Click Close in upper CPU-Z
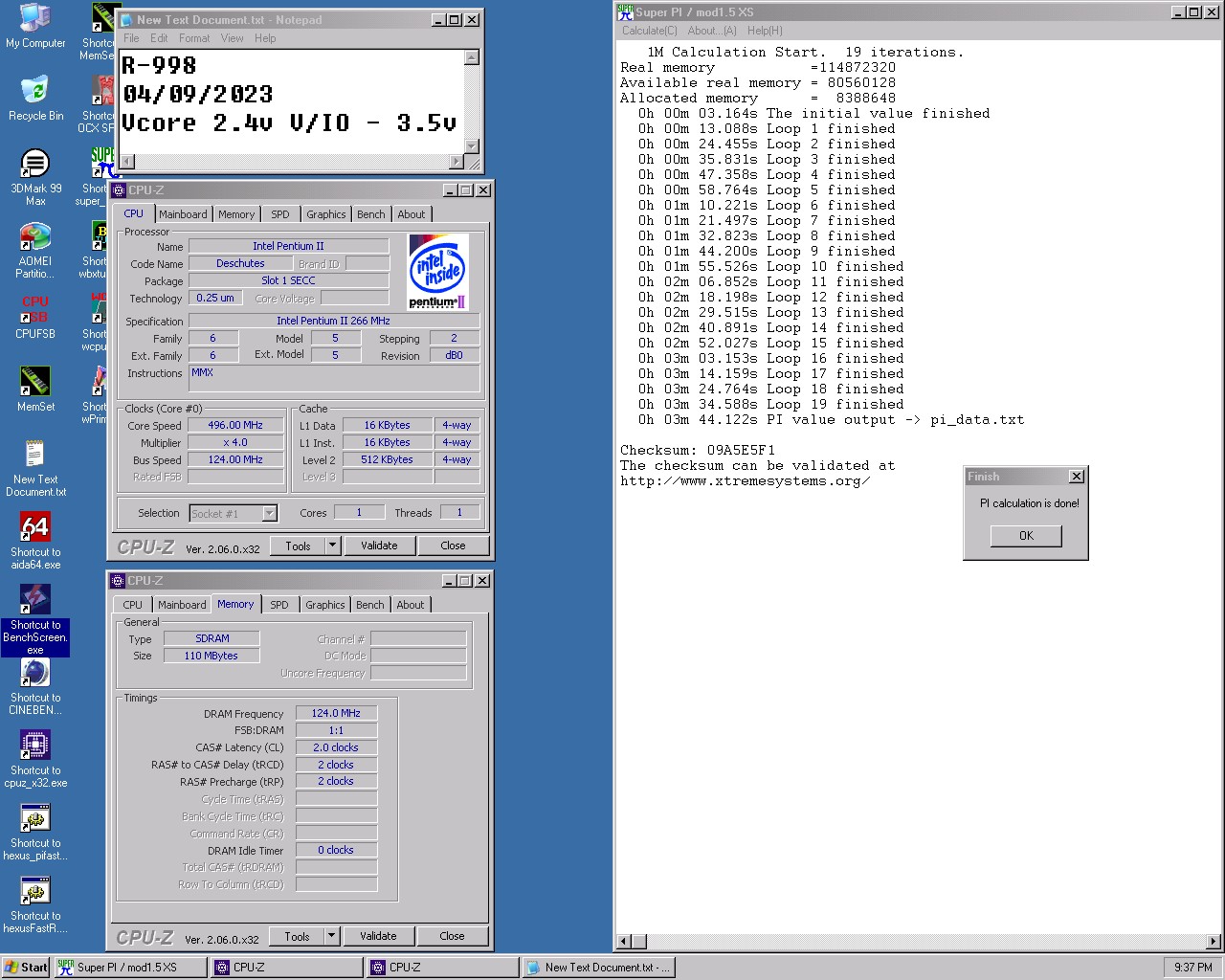The height and width of the screenshot is (980, 1225). [454, 546]
